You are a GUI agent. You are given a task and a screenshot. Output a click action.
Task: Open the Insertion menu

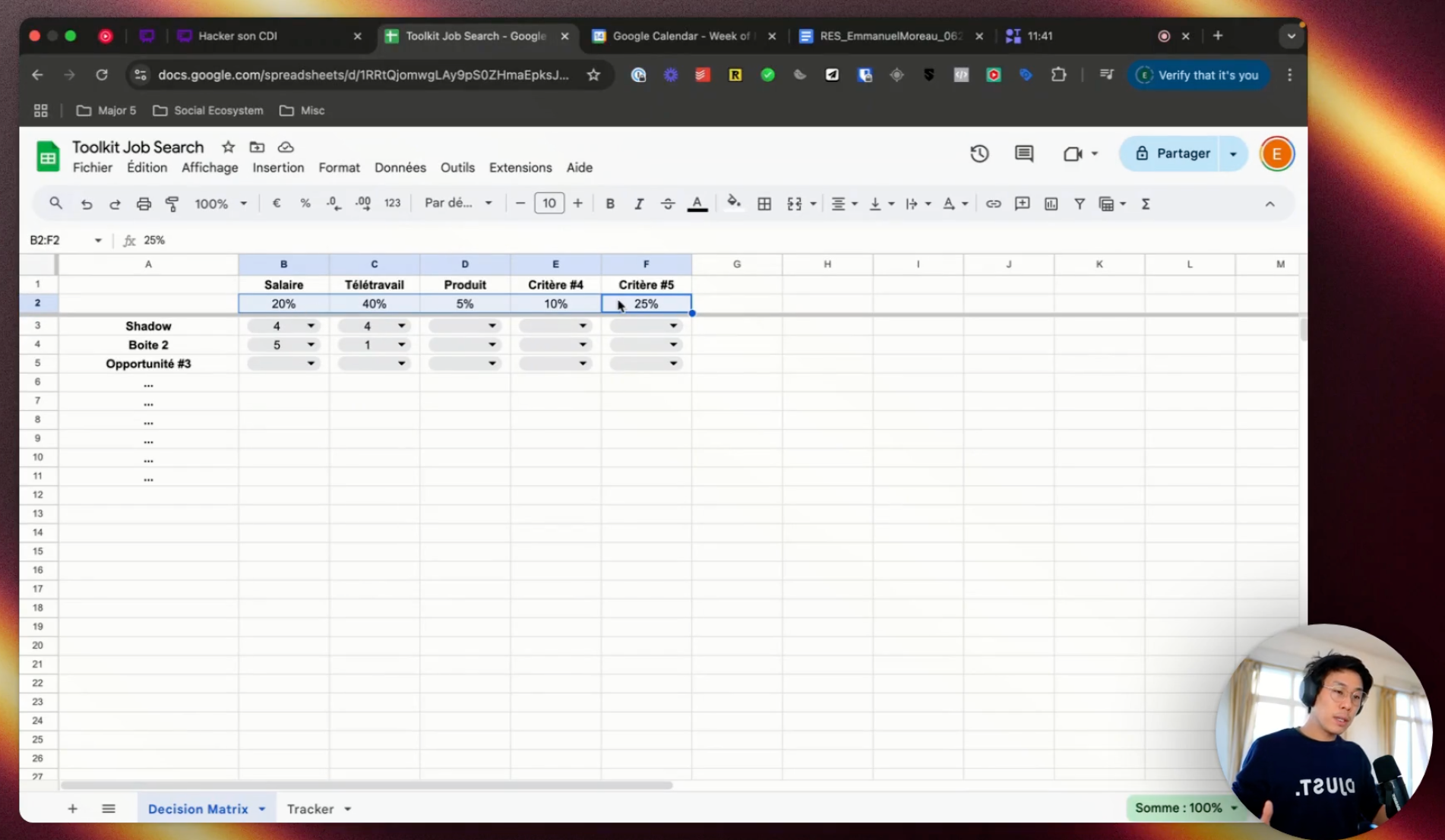pyautogui.click(x=278, y=168)
